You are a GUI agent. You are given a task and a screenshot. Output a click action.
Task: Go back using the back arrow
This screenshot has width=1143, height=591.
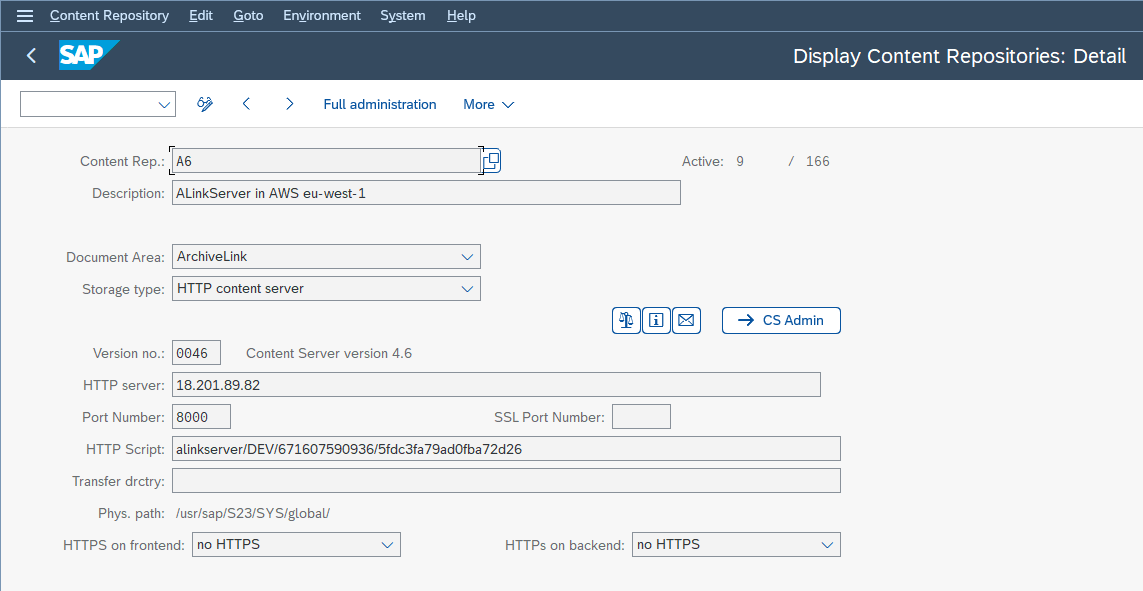click(x=31, y=55)
